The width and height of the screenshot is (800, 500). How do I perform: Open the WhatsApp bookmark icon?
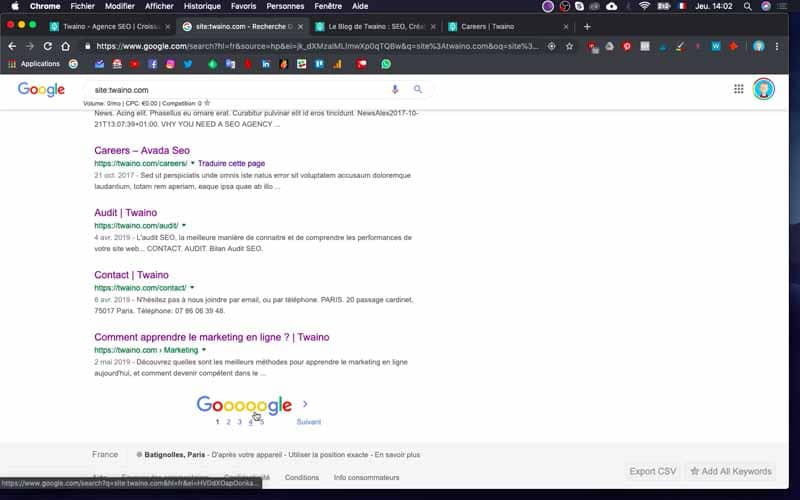click(x=386, y=64)
